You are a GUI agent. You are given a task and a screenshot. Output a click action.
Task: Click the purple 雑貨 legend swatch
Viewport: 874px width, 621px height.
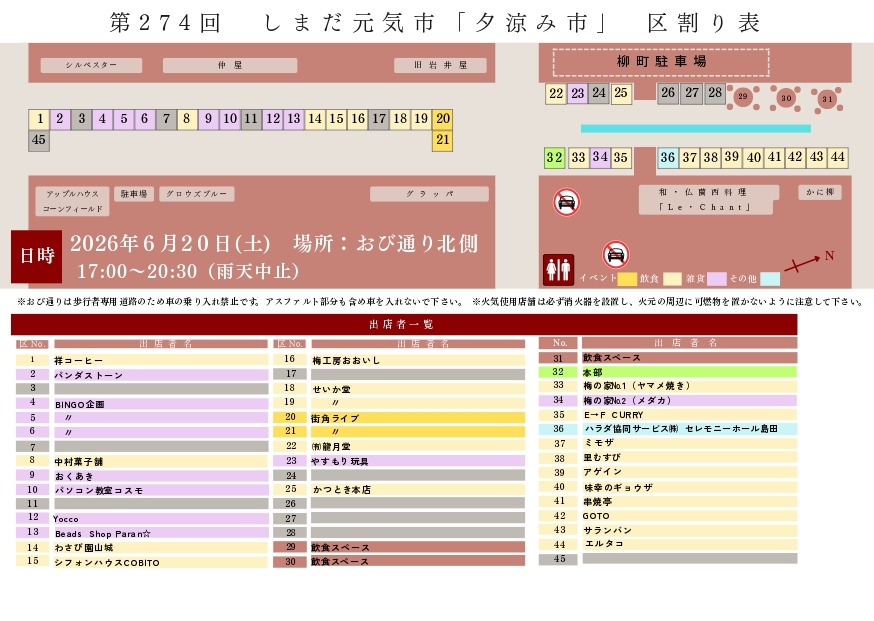(716, 279)
